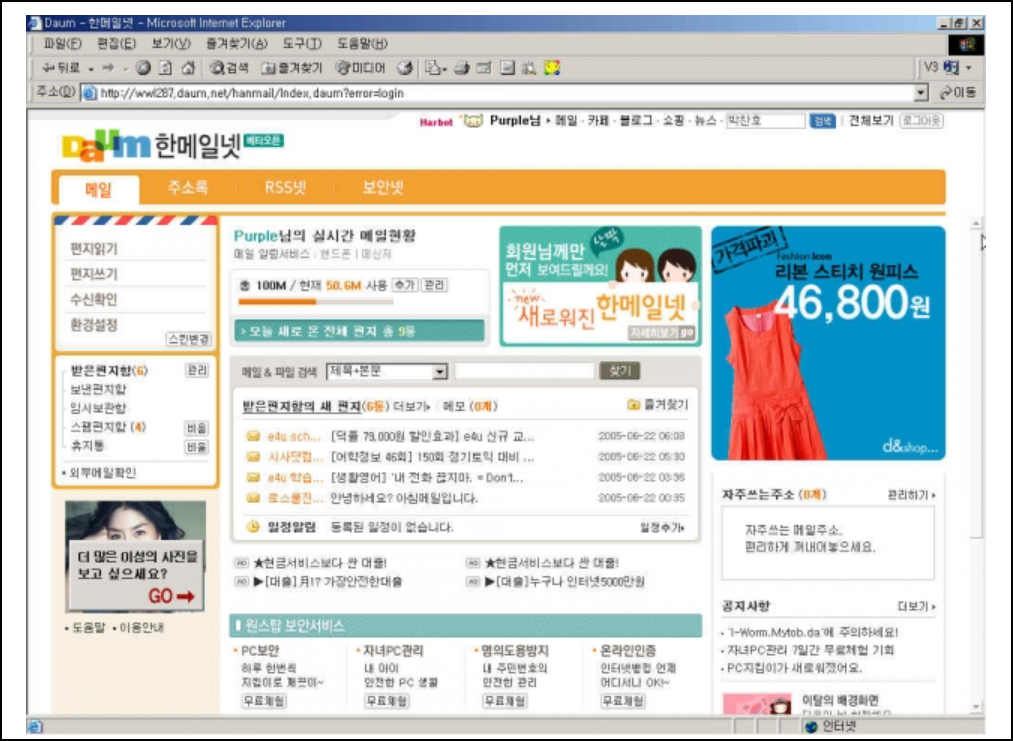Click envelope icon of 로스쿨전 mail
The width and height of the screenshot is (1013, 741).
(x=253, y=498)
